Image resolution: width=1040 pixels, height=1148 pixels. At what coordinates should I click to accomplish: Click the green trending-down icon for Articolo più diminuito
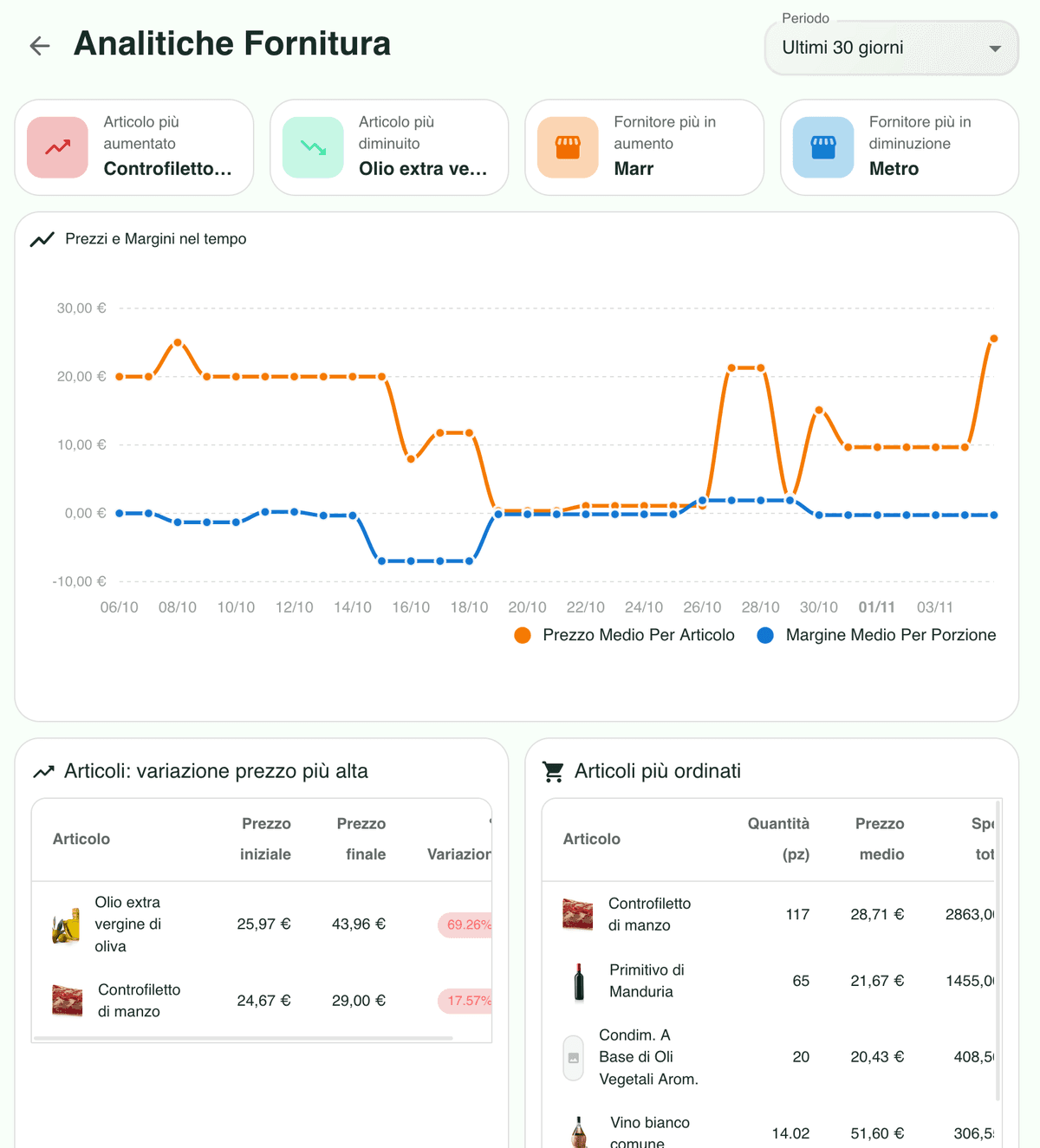coord(313,147)
